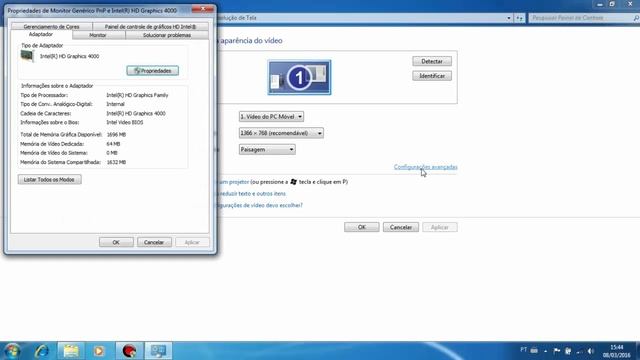Click the Control Panel search magnifier icon
This screenshot has width=640, height=360.
[636, 18]
